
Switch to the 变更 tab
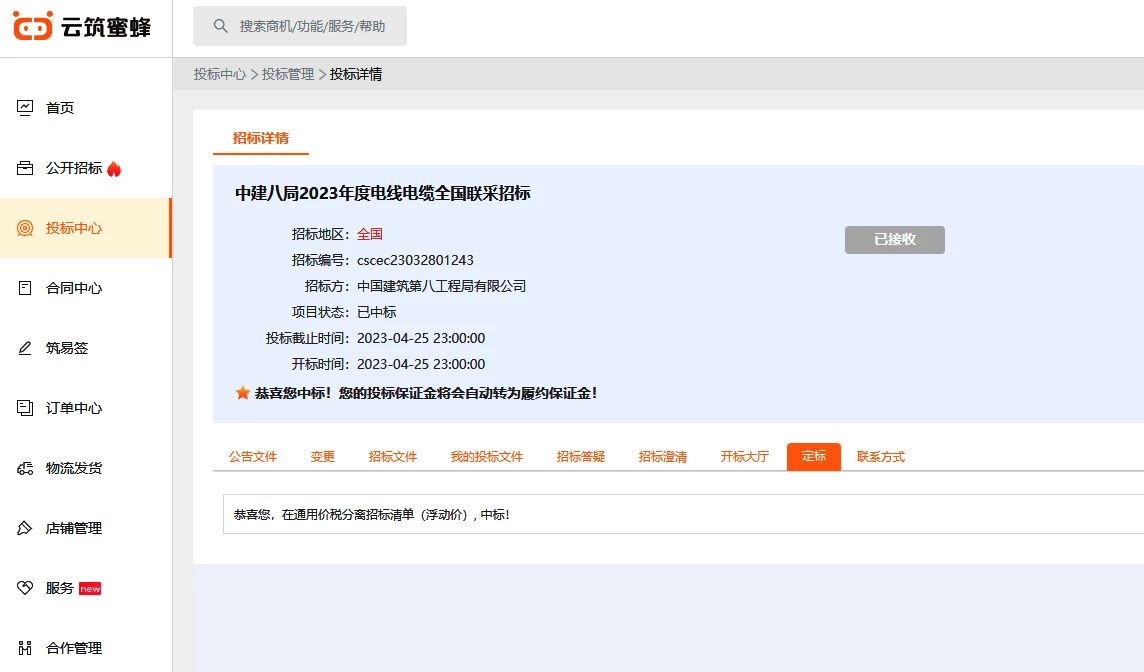[322, 457]
